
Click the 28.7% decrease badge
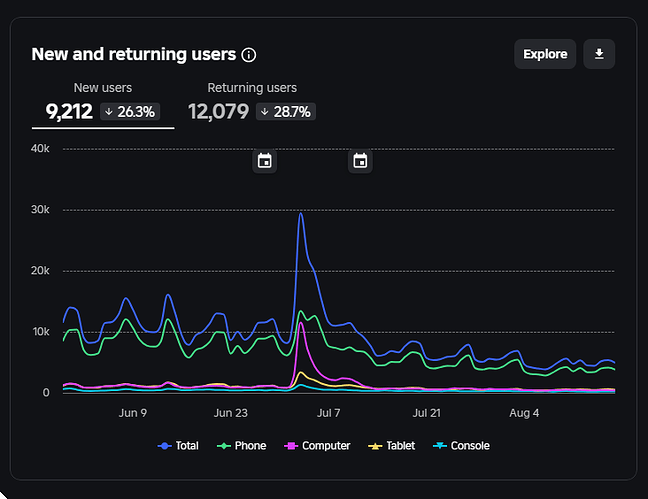pos(286,112)
